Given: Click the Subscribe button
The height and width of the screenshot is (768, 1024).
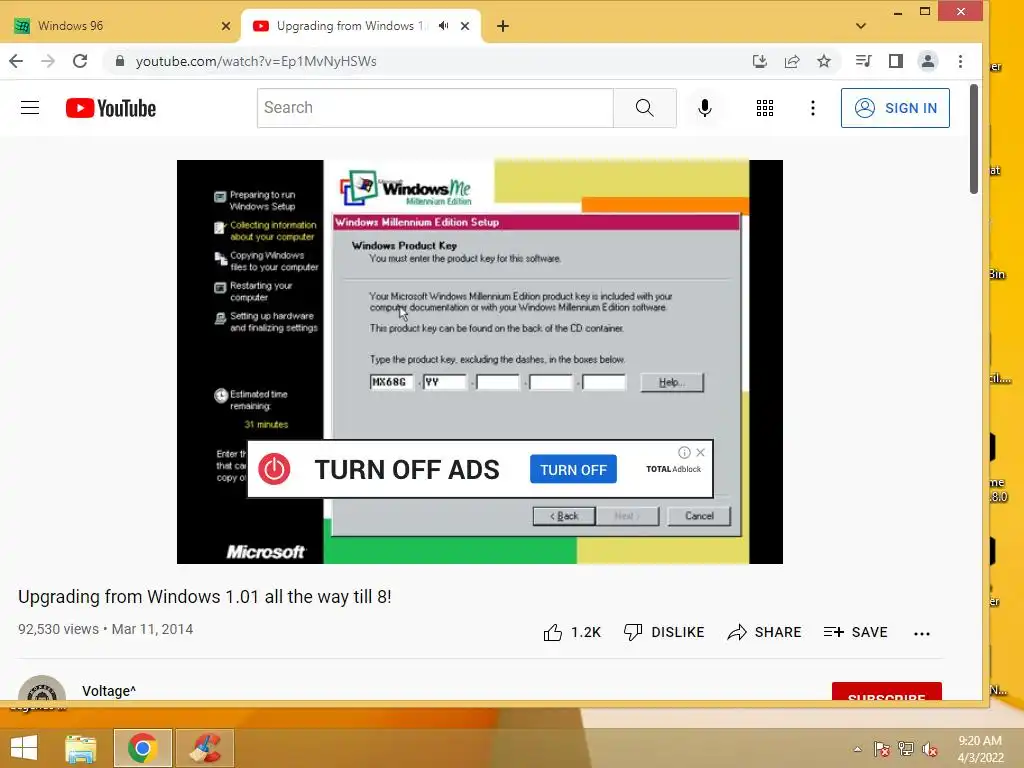Looking at the screenshot, I should point(886,692).
